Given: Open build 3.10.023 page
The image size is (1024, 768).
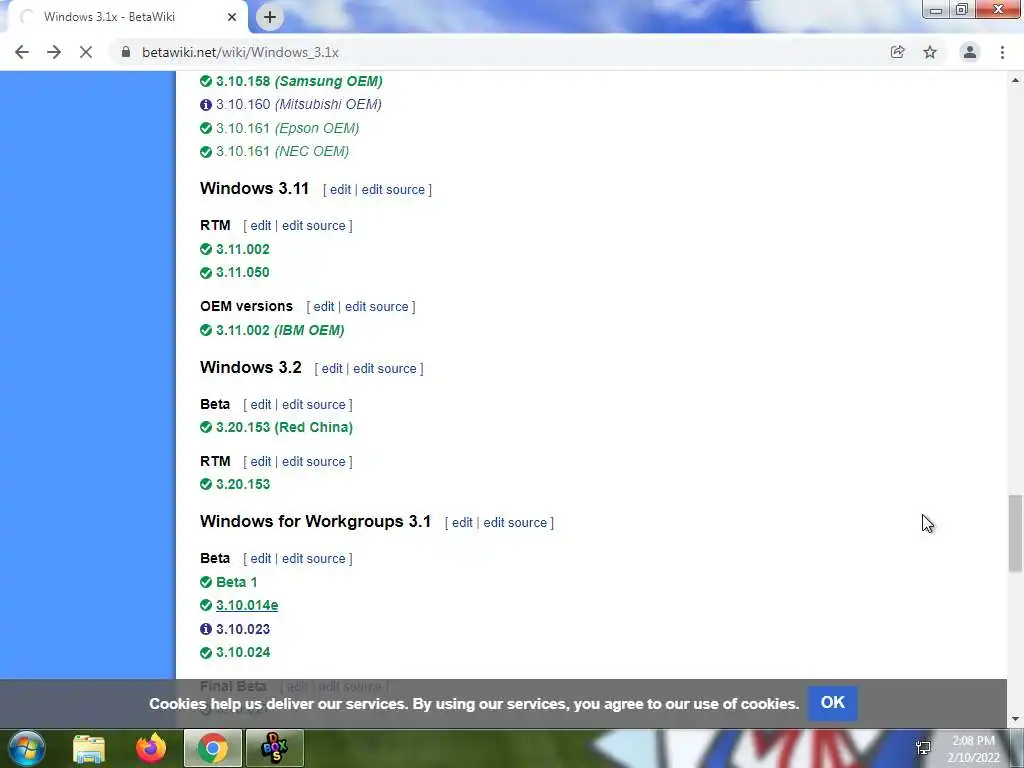Looking at the screenshot, I should pyautogui.click(x=243, y=629).
